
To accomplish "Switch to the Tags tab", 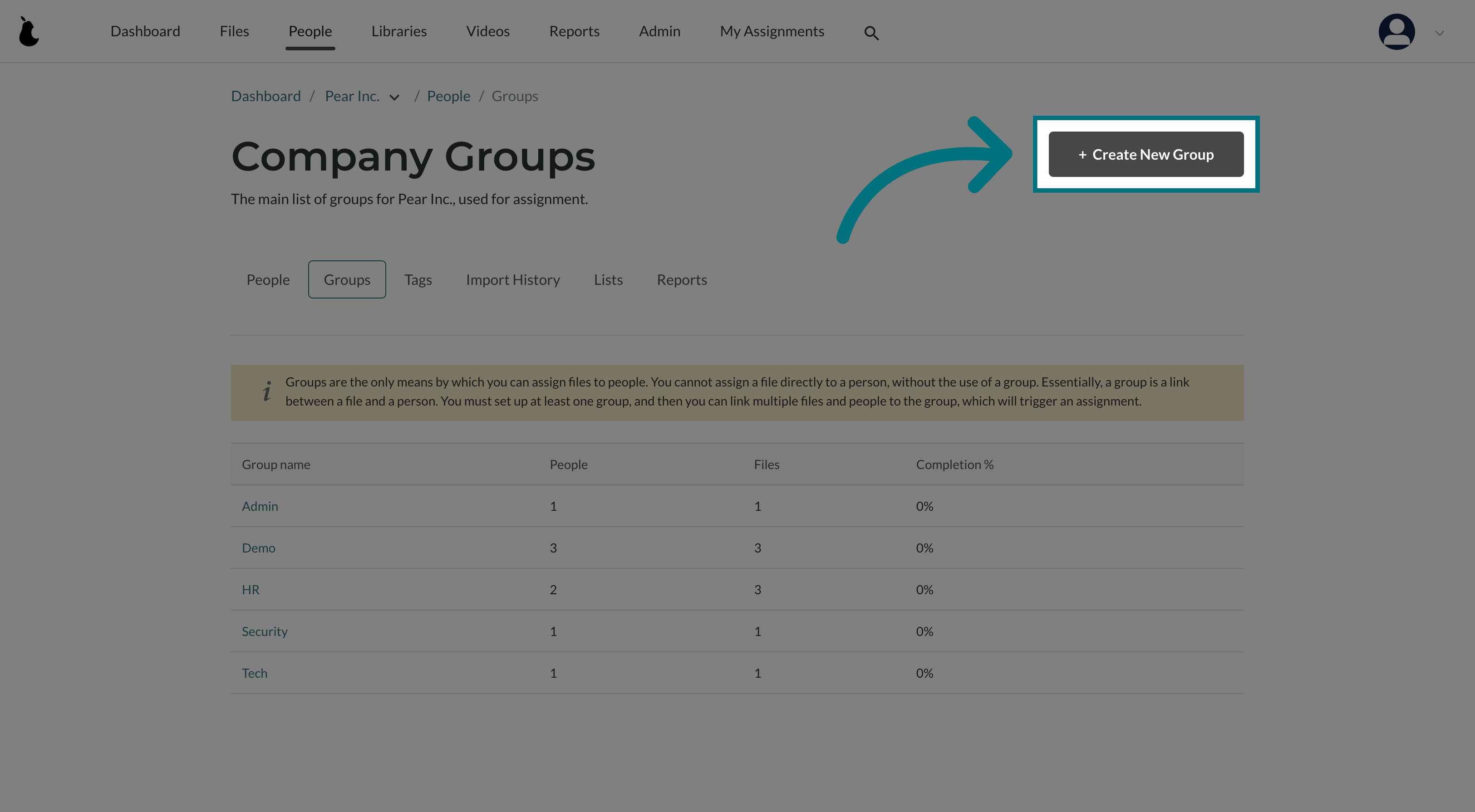I will 418,279.
